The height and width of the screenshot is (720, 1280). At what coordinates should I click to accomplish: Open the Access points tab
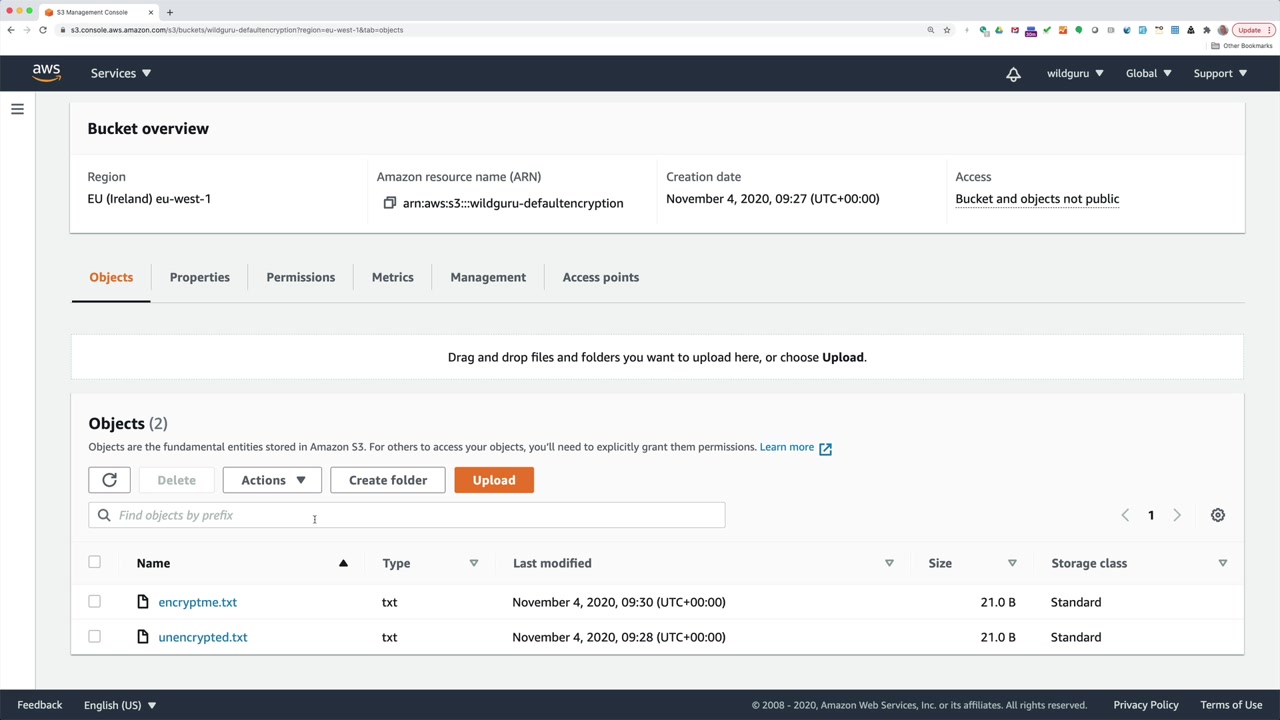pos(600,277)
